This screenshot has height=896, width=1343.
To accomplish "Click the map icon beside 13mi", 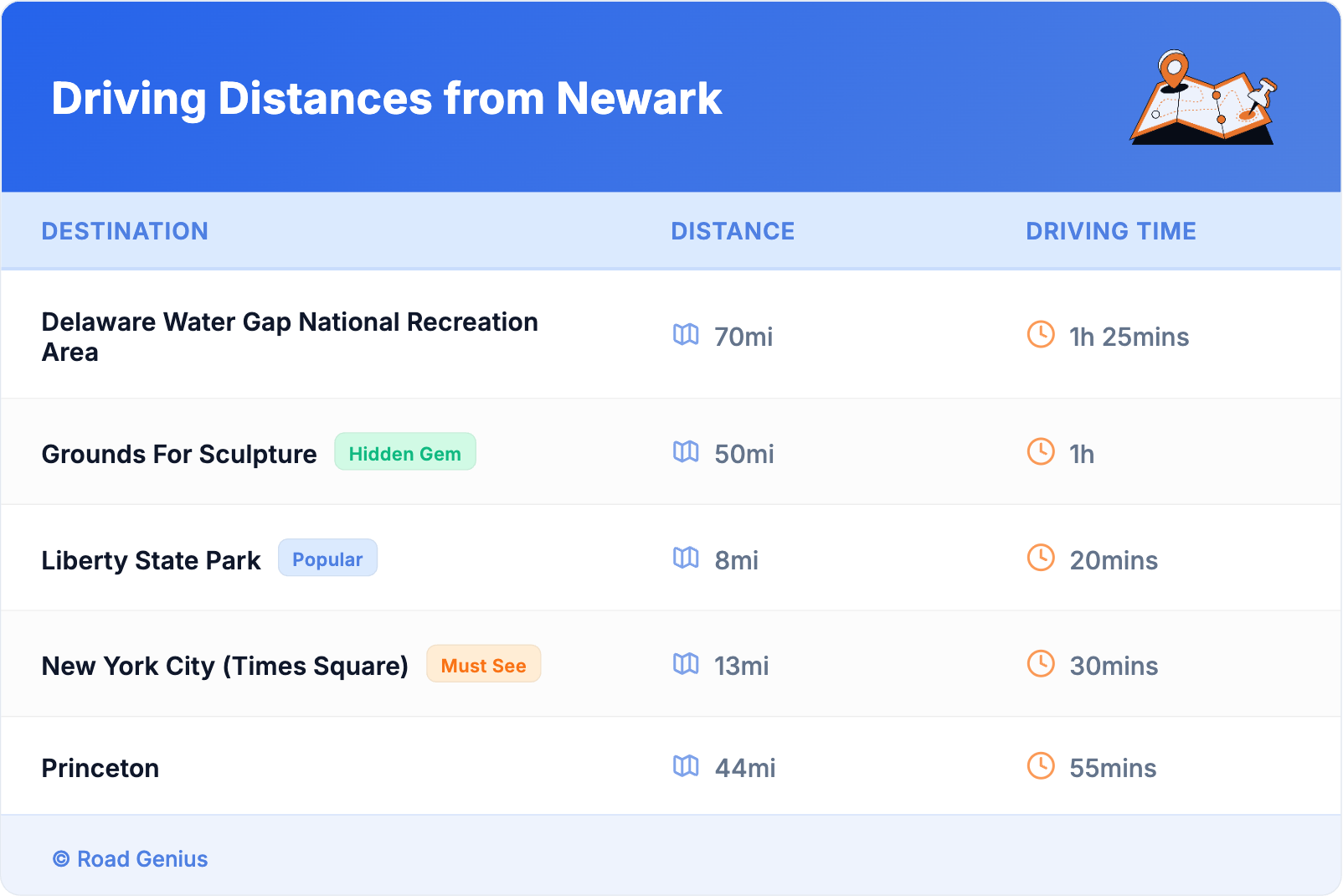I will tap(686, 664).
